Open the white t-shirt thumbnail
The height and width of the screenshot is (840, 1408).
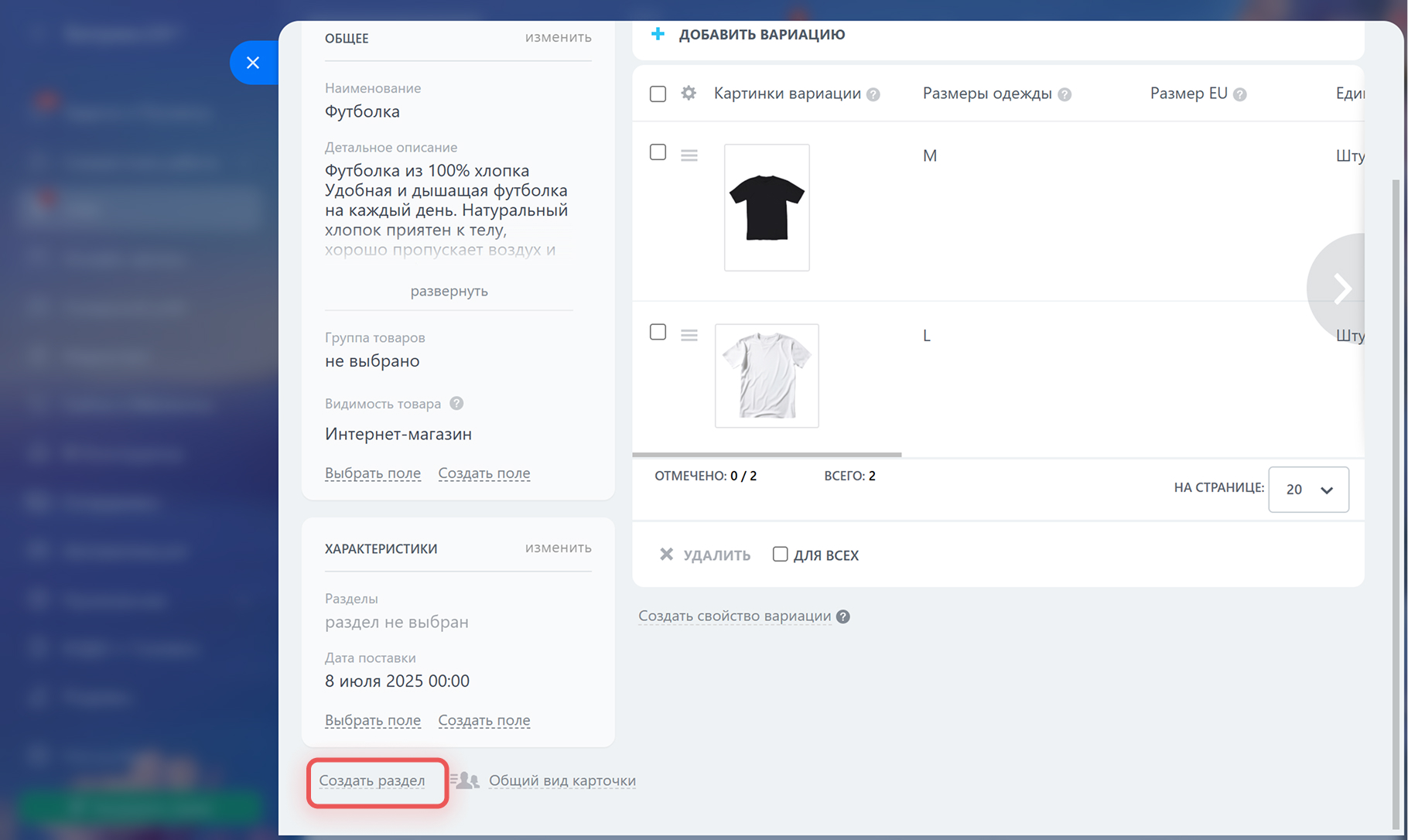767,376
